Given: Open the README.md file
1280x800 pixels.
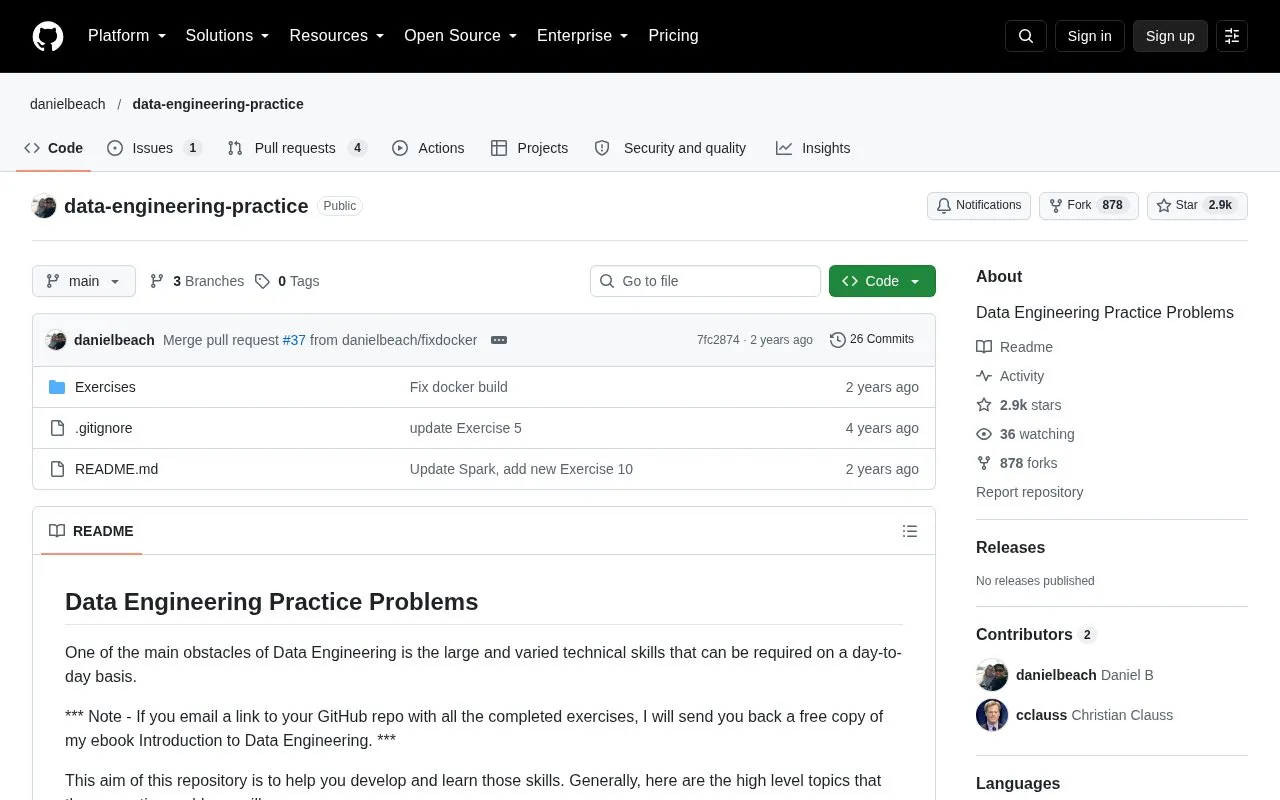Looking at the screenshot, I should [x=116, y=469].
